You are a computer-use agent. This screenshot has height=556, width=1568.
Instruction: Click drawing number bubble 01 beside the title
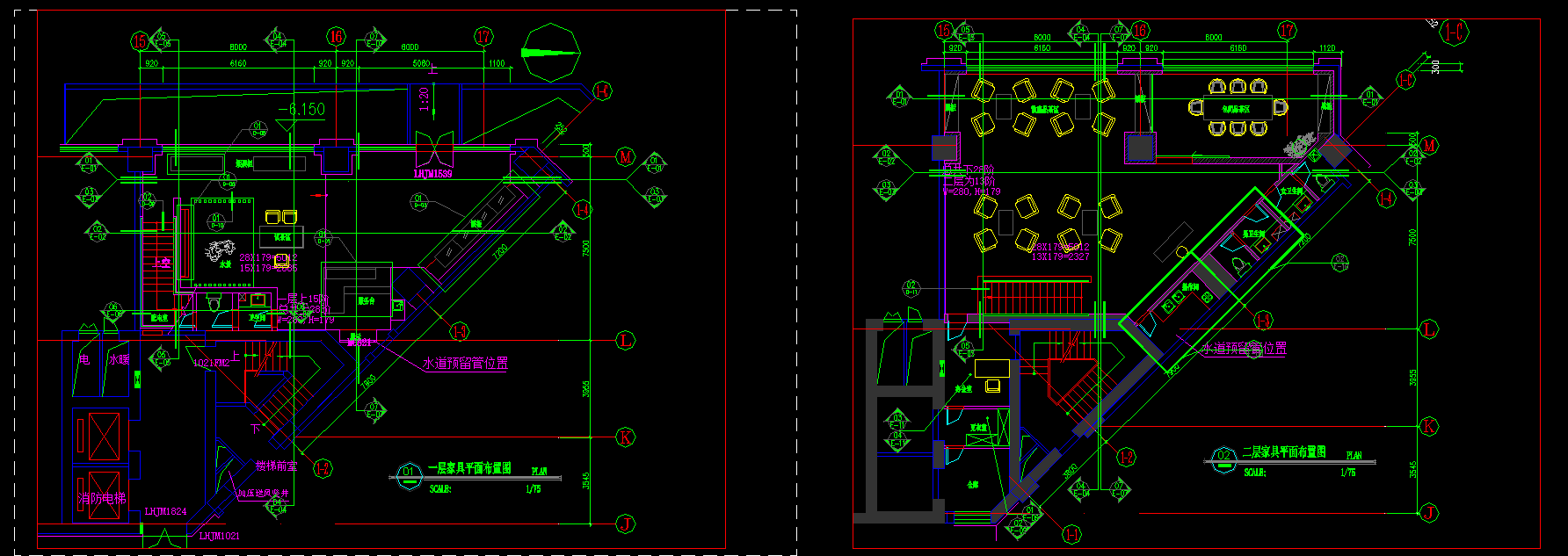click(x=409, y=473)
